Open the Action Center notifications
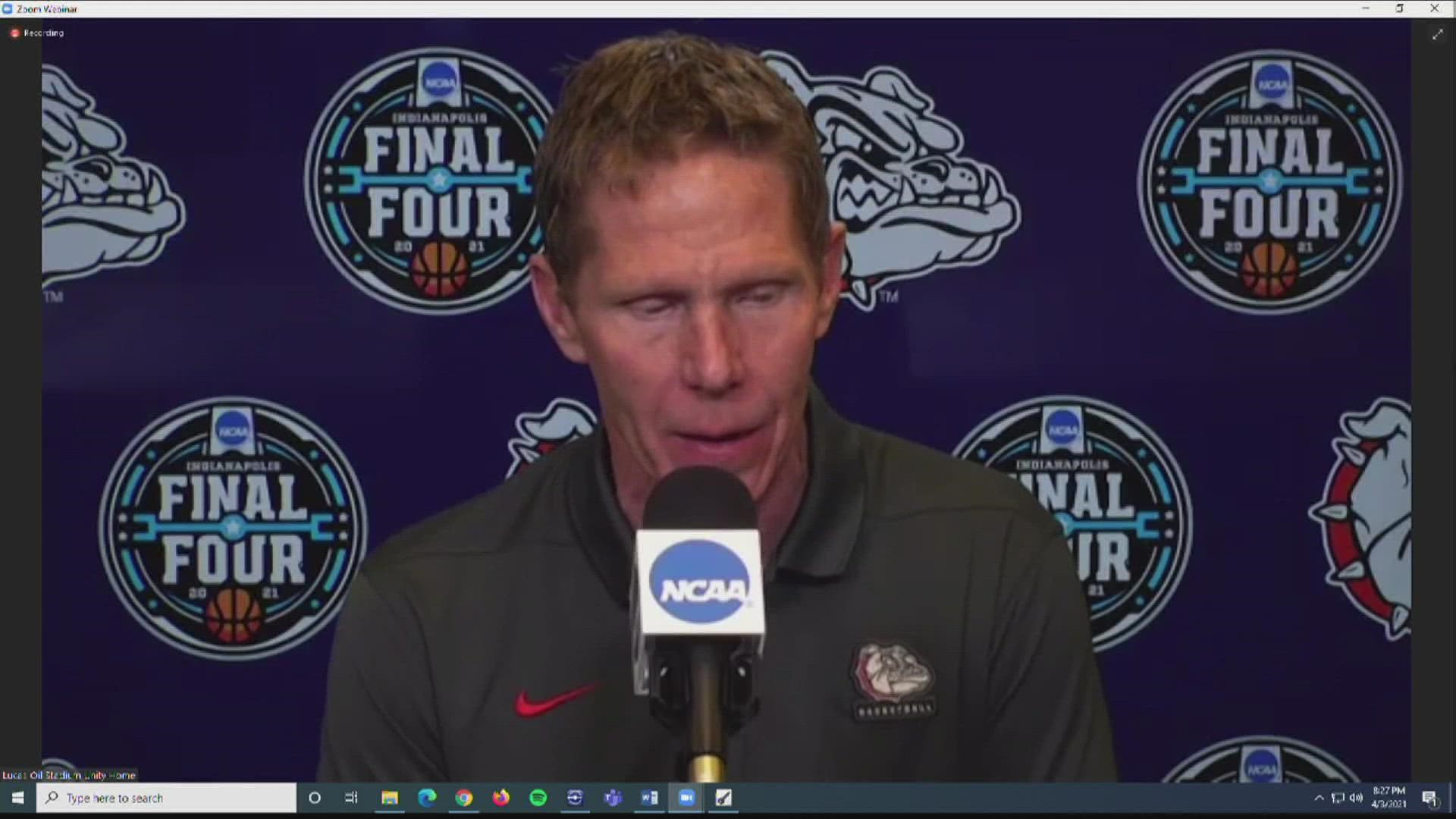This screenshot has height=819, width=1456. click(1429, 798)
